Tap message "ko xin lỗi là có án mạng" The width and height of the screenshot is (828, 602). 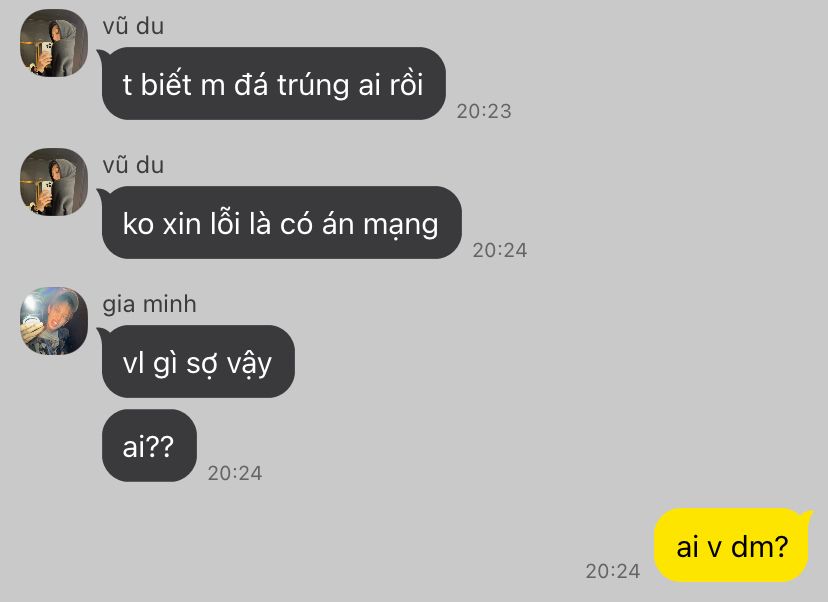pos(281,222)
